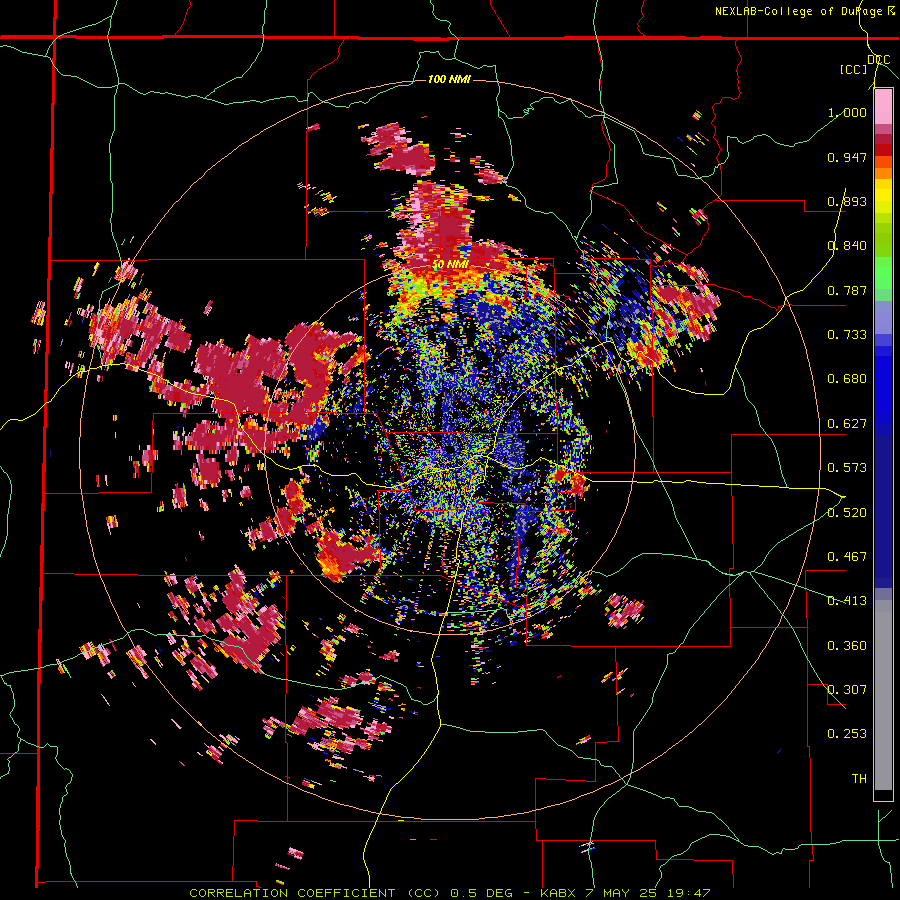Image resolution: width=900 pixels, height=900 pixels.
Task: Pick the yellow segment of the color bar
Action: click(x=883, y=197)
